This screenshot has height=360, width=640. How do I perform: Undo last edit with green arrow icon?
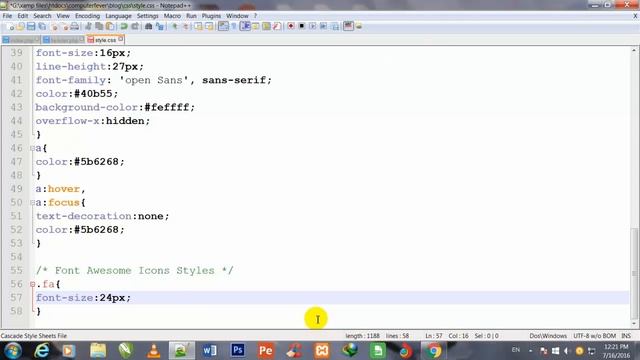[124, 27]
